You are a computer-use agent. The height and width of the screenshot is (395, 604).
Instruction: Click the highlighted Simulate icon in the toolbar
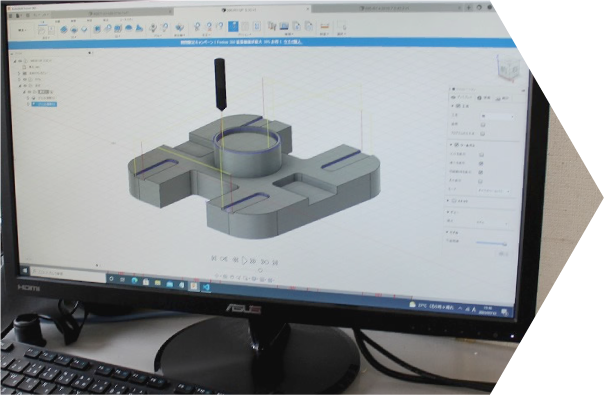click(x=233, y=26)
